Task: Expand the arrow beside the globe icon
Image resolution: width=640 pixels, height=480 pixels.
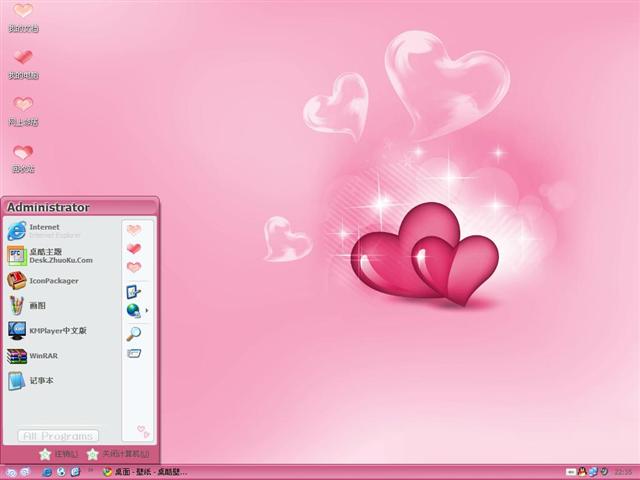Action: [x=147, y=311]
